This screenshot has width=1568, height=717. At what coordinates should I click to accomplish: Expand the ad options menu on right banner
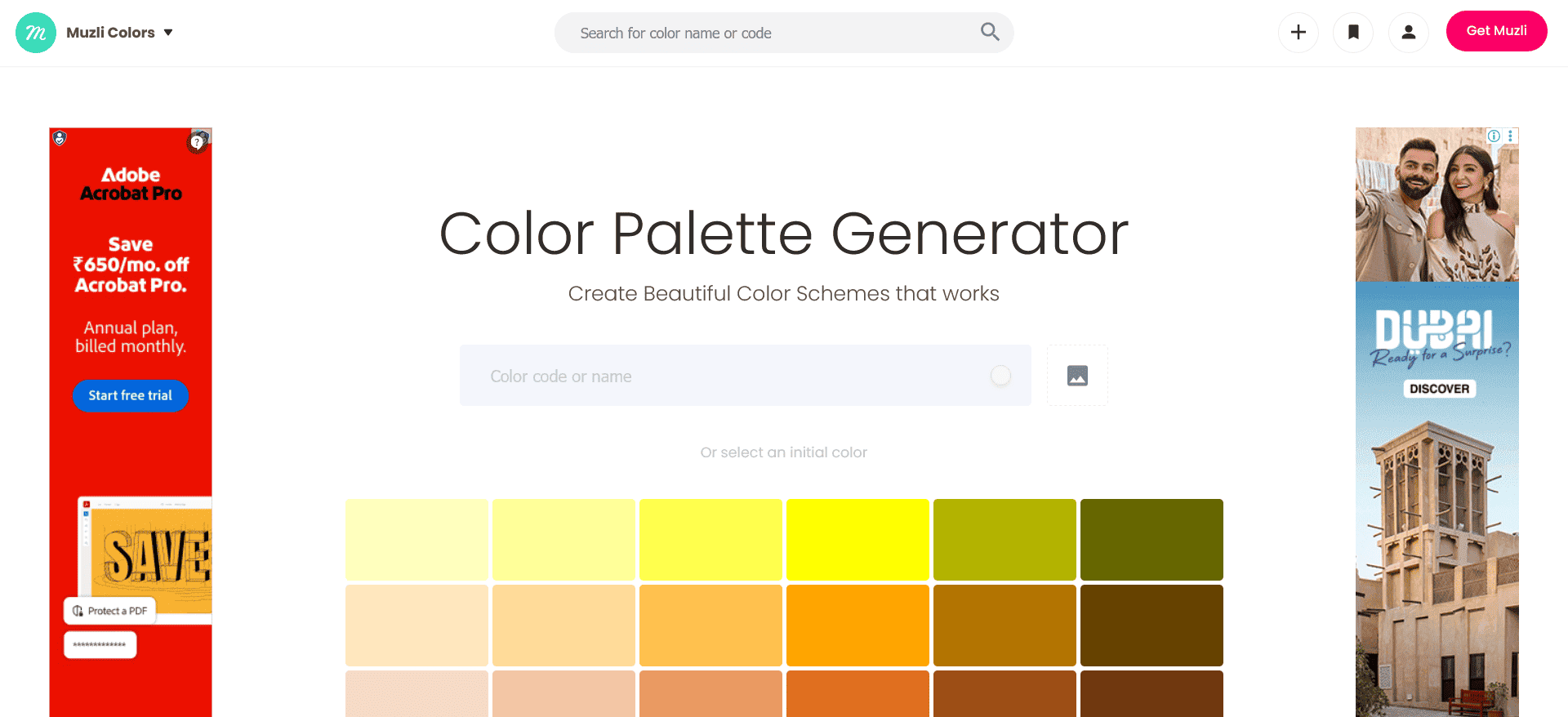pos(1512,136)
